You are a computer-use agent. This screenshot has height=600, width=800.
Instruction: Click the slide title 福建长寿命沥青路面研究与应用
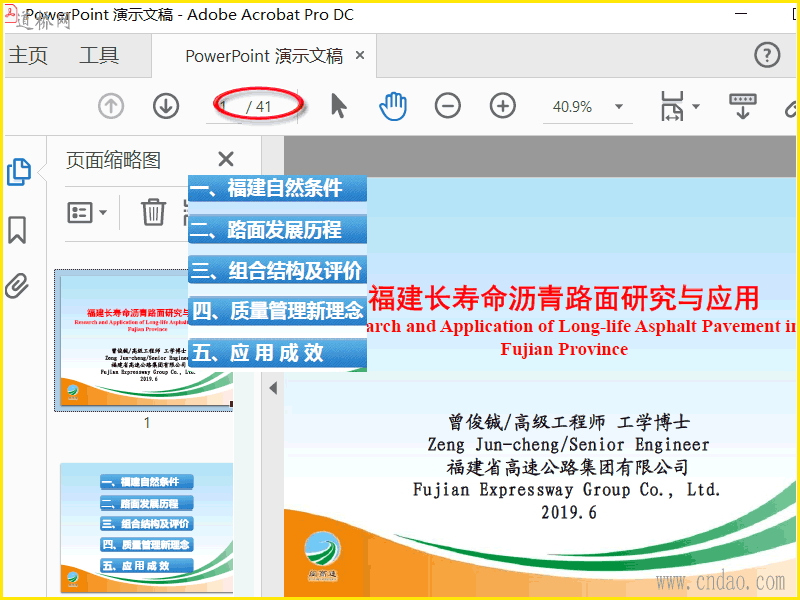563,298
